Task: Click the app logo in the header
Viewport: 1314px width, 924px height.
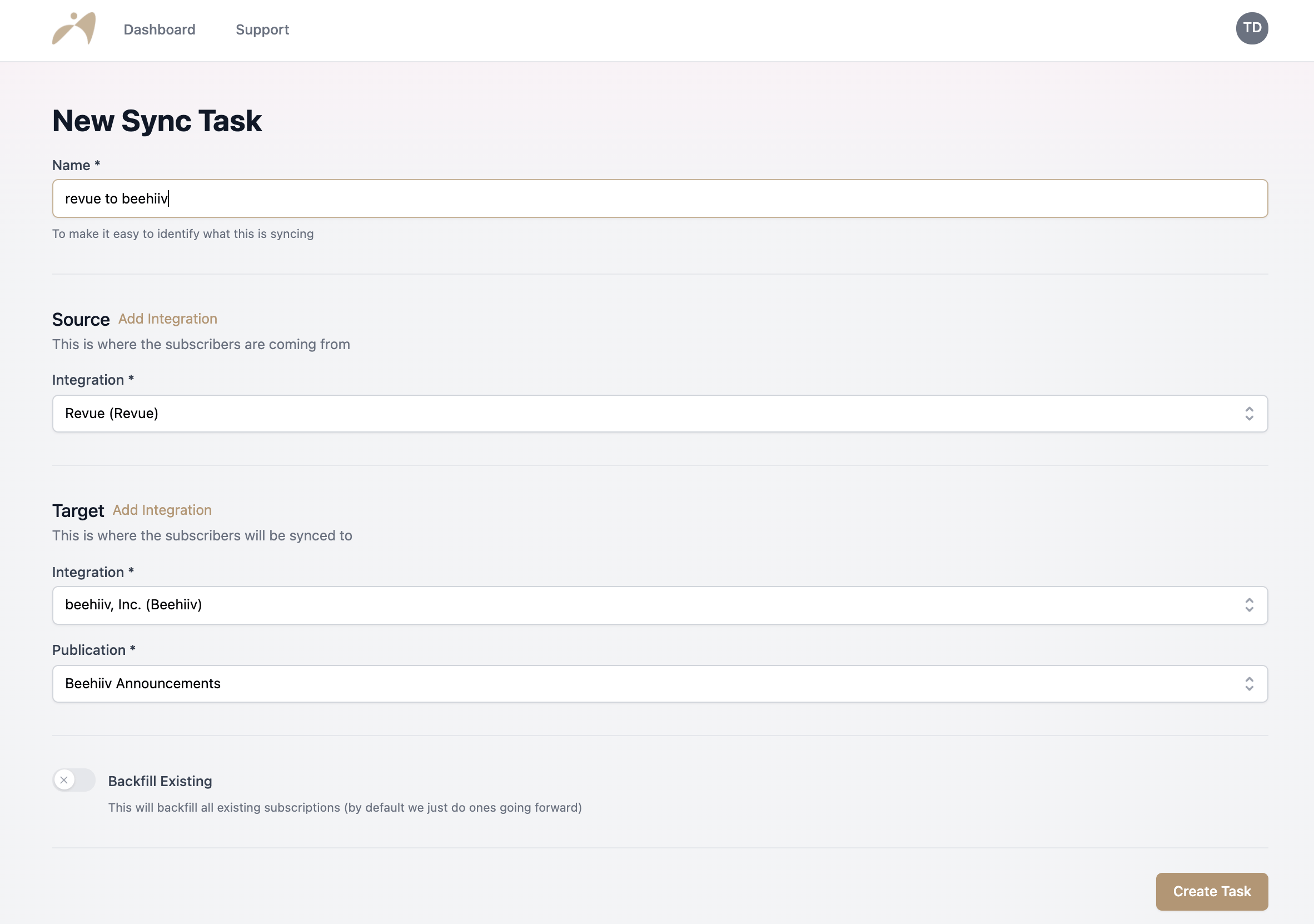Action: coord(74,28)
